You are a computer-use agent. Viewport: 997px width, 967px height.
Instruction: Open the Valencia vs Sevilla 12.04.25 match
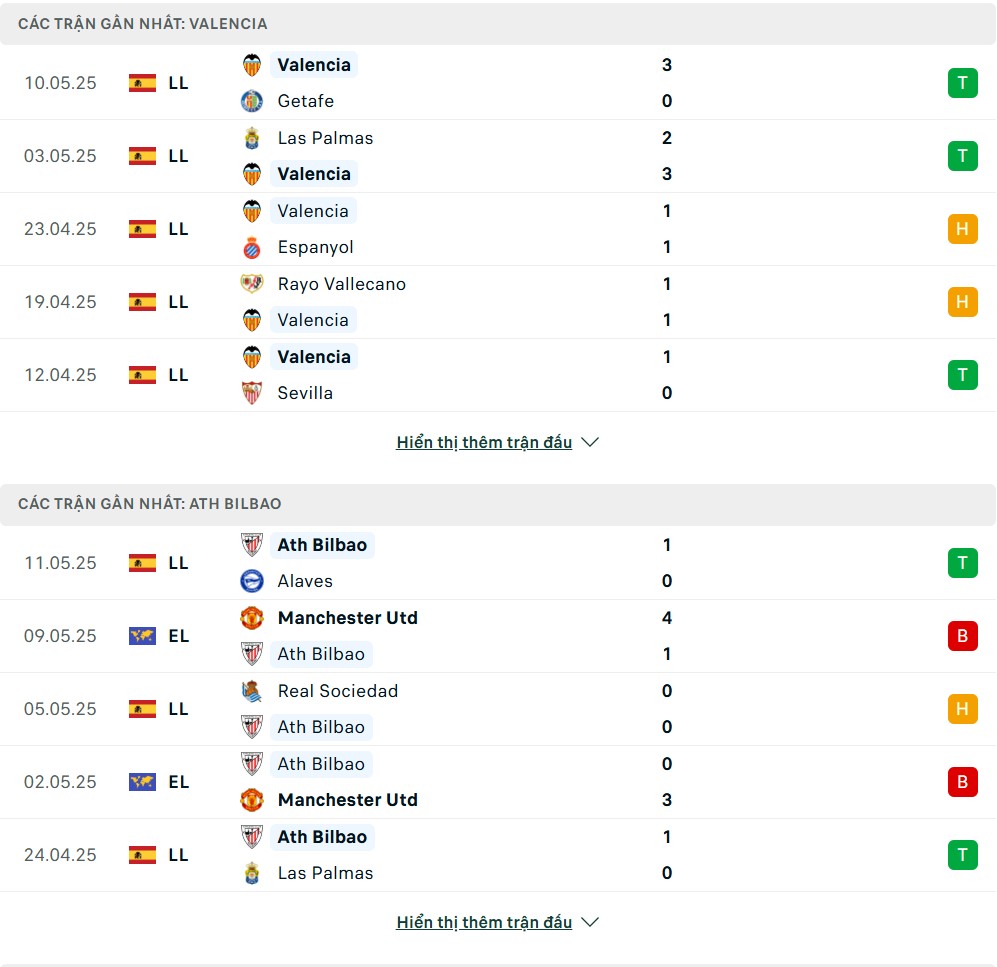tap(498, 375)
